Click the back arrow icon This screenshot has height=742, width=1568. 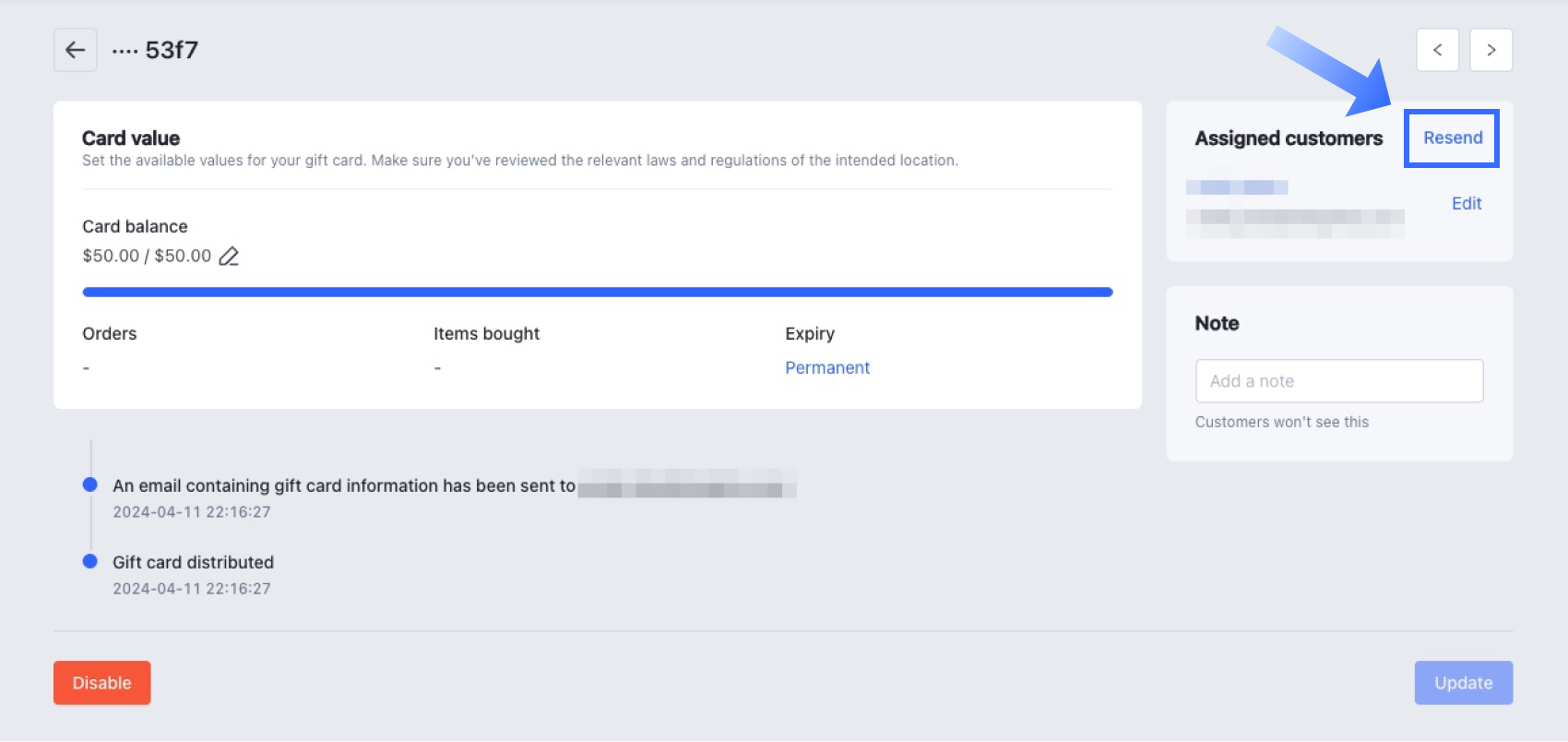pyautogui.click(x=76, y=50)
